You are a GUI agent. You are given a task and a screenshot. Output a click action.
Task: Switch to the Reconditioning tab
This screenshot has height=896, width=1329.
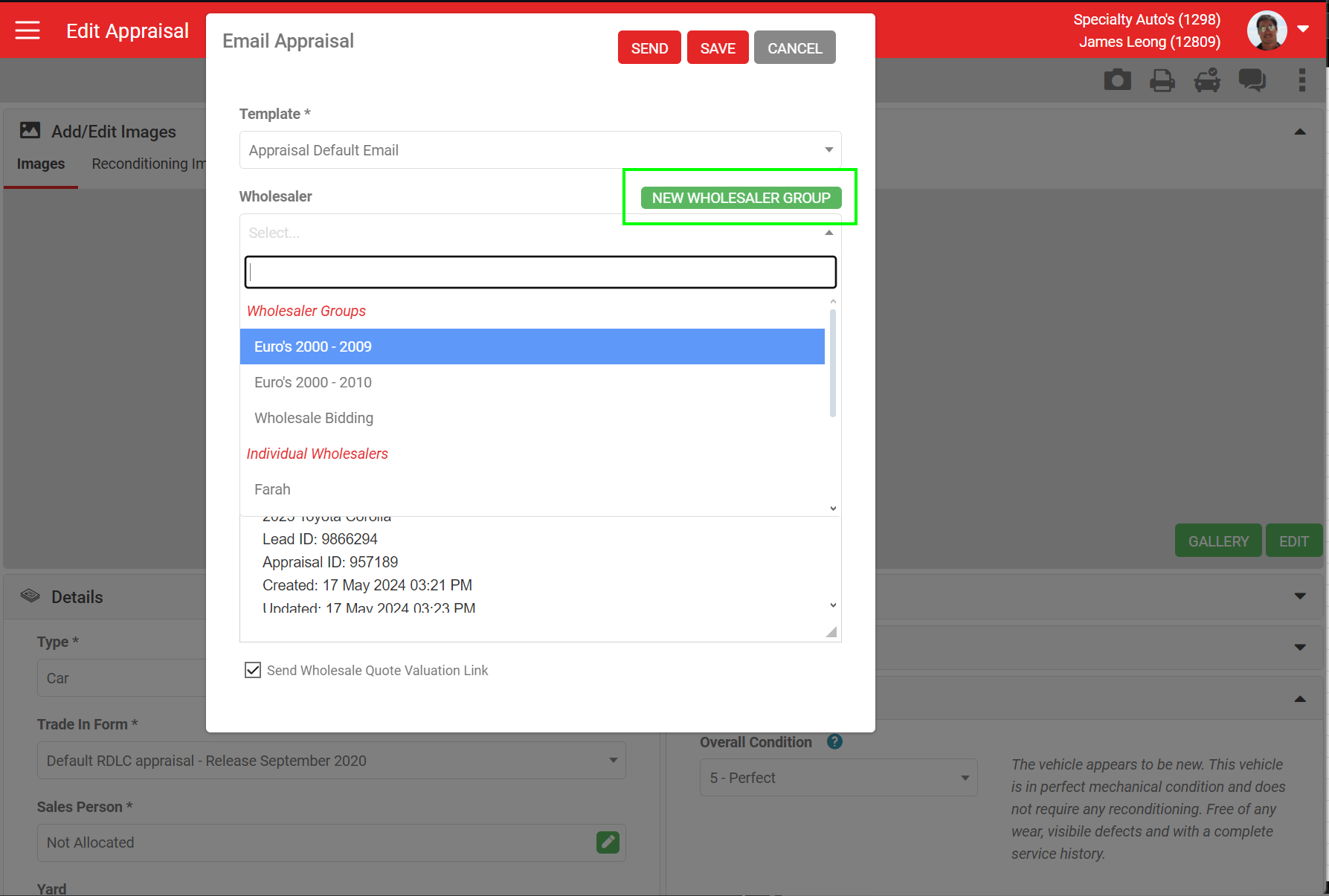click(x=149, y=164)
